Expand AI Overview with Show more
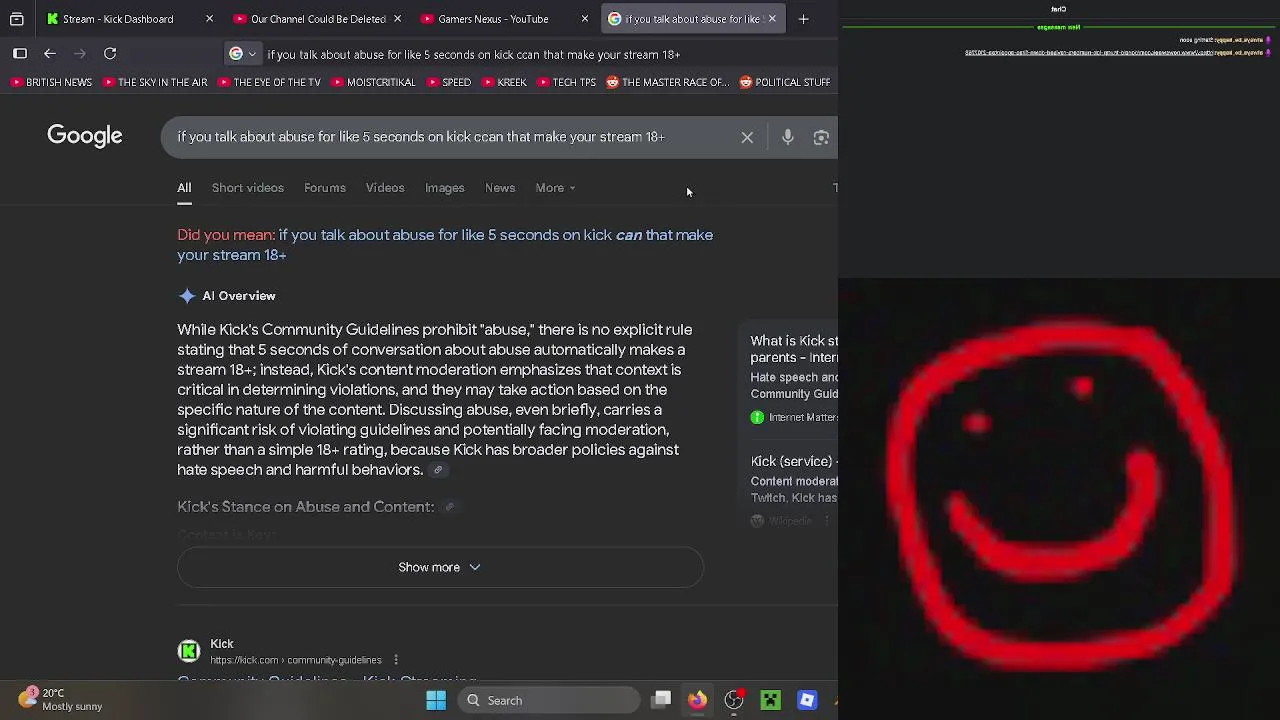Image resolution: width=1280 pixels, height=720 pixels. pyautogui.click(x=440, y=567)
